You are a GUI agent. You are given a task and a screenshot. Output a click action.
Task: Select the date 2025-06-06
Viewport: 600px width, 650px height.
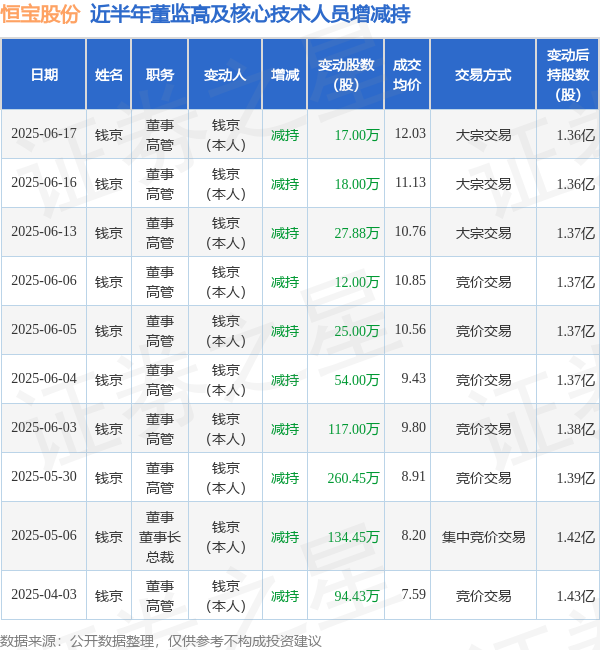pos(44,281)
